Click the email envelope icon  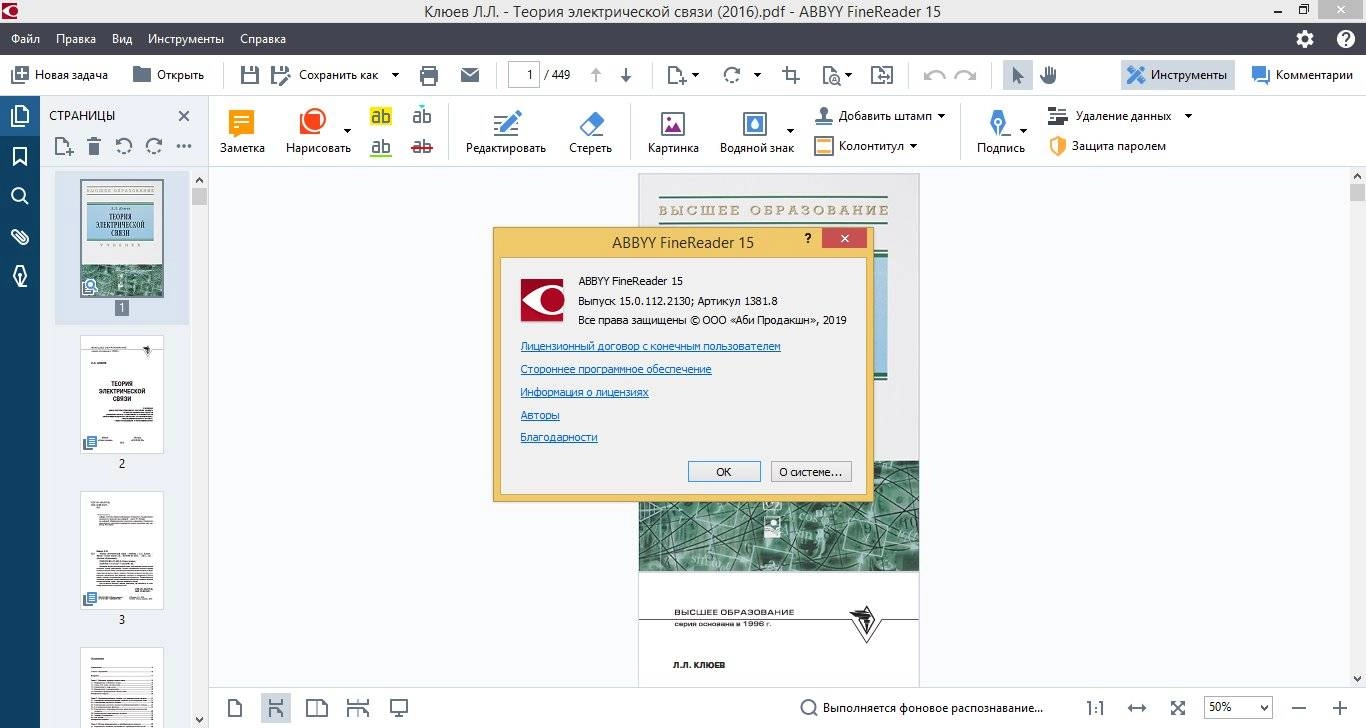[x=470, y=75]
